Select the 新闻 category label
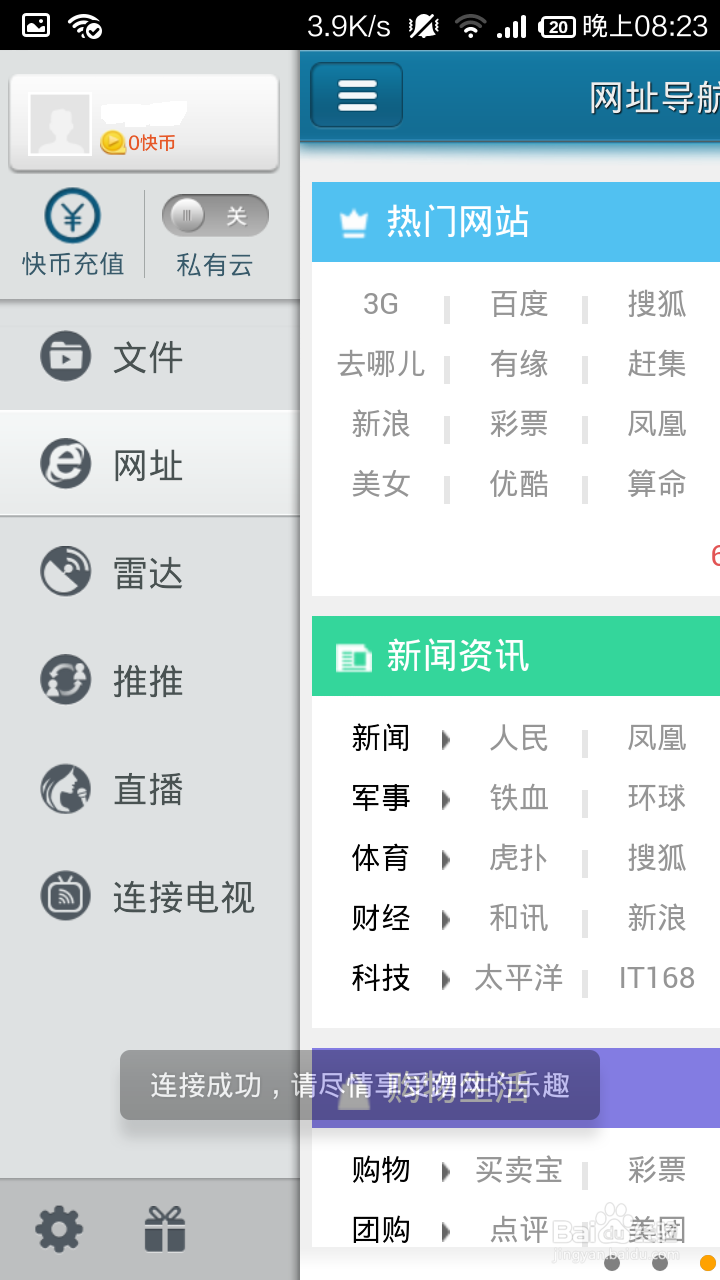 coord(381,738)
